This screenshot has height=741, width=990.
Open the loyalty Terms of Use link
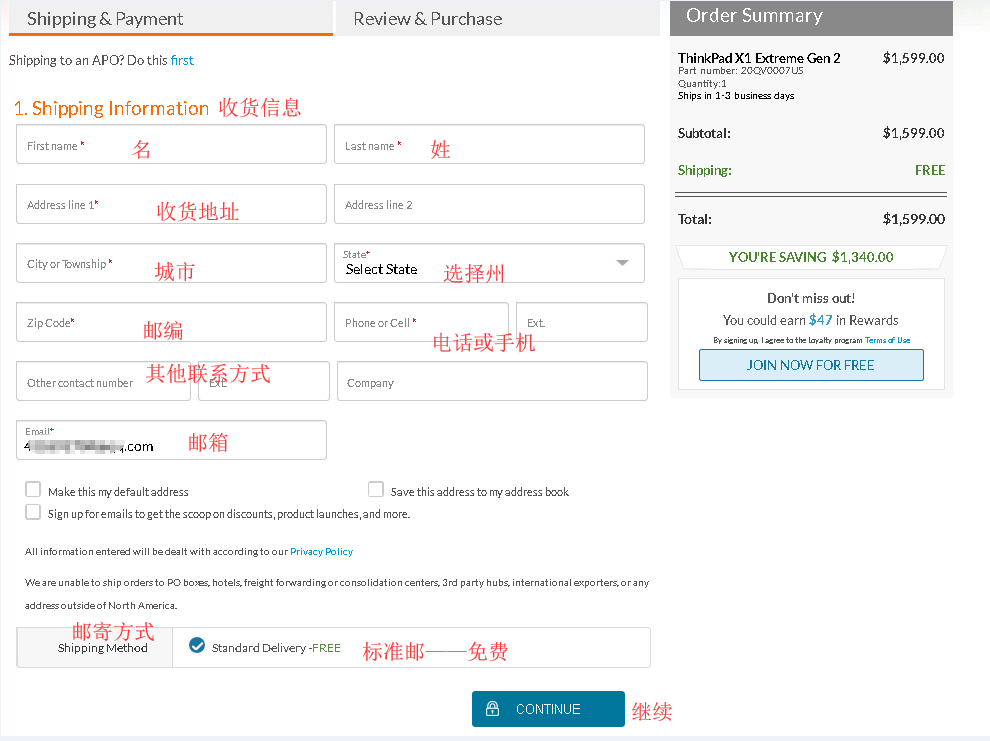click(x=887, y=340)
